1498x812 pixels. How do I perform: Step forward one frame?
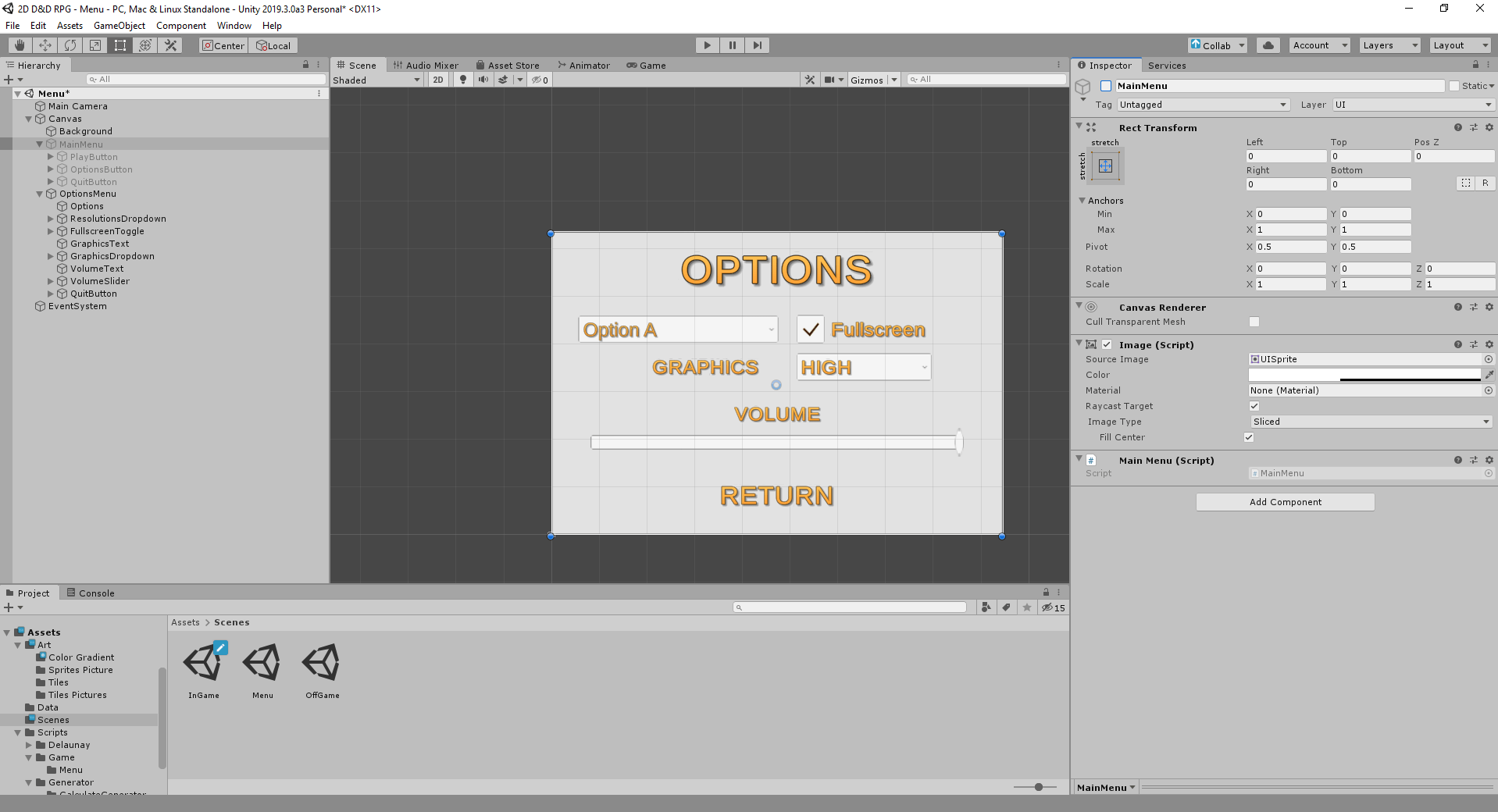pyautogui.click(x=758, y=45)
